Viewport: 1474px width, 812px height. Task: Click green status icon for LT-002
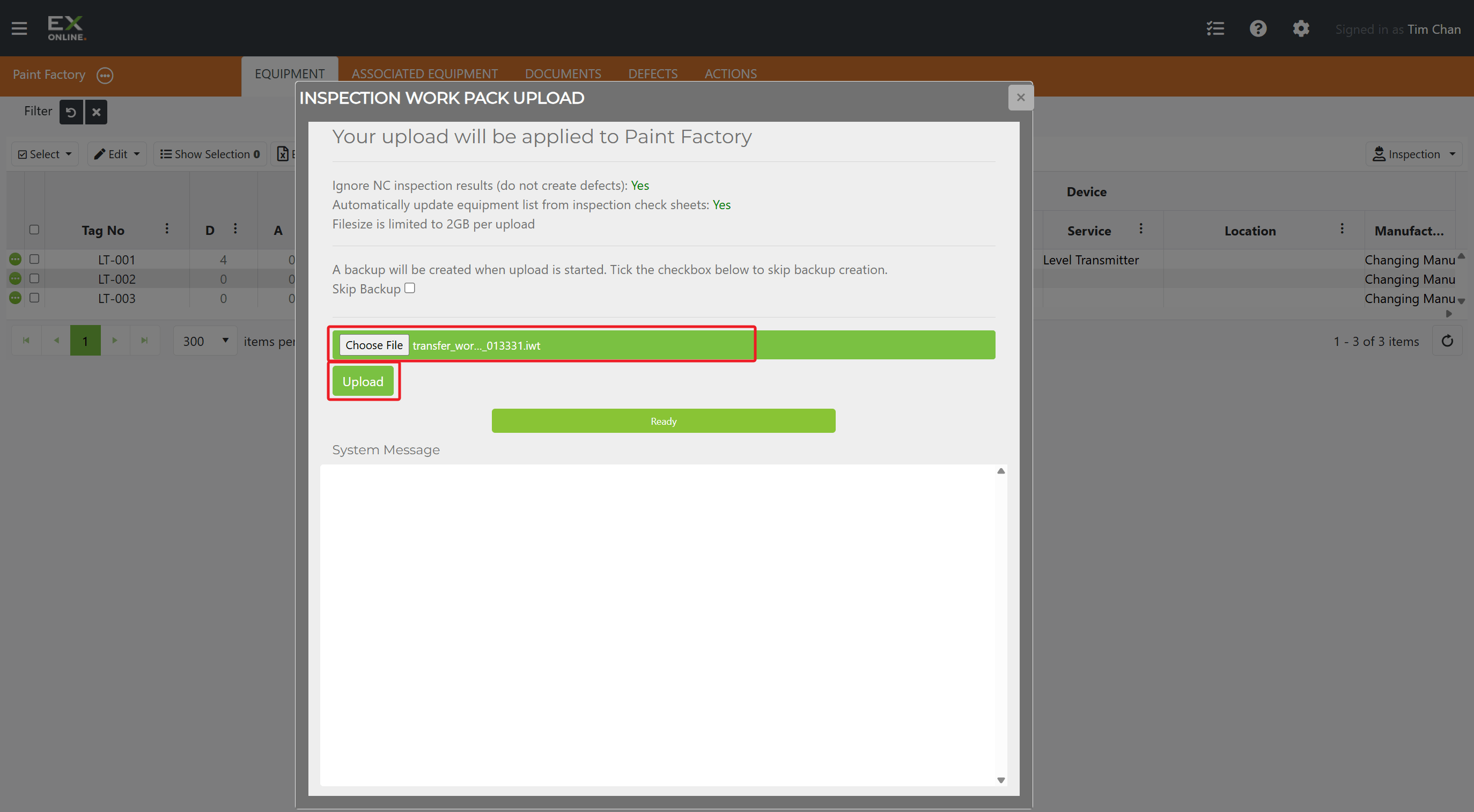(16, 279)
